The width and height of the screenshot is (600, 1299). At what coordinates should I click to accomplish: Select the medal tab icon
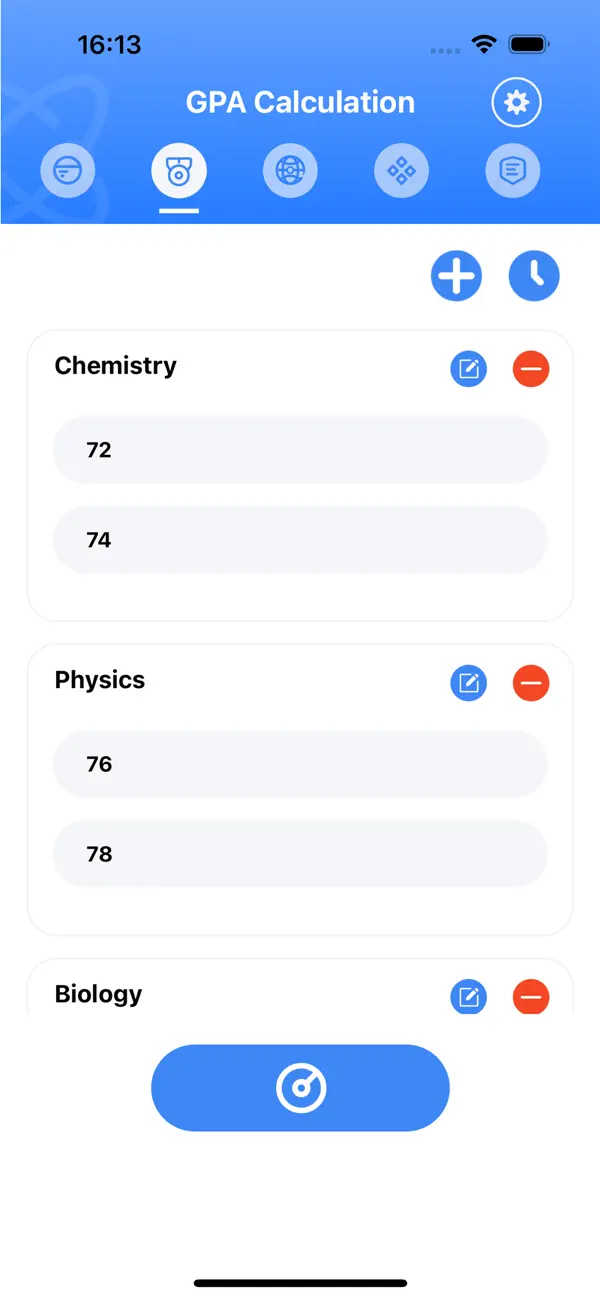[x=179, y=171]
